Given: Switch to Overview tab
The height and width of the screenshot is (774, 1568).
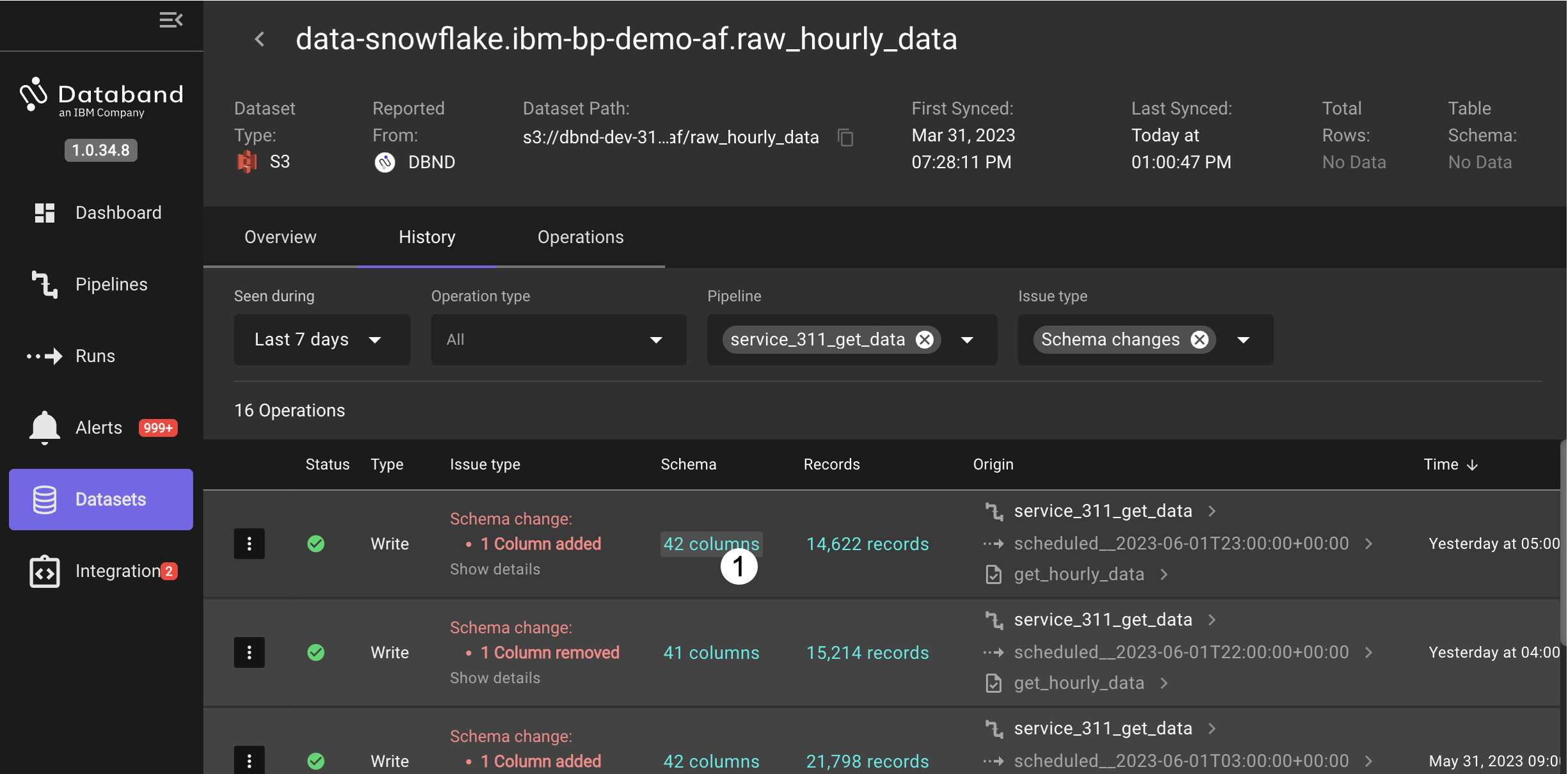Looking at the screenshot, I should (x=280, y=236).
